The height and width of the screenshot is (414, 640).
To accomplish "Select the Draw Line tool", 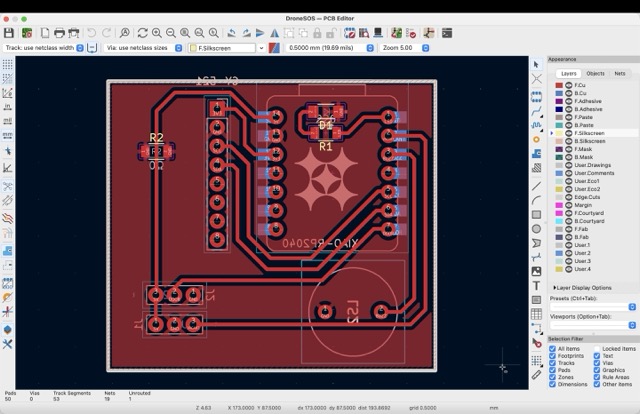I will tap(536, 186).
